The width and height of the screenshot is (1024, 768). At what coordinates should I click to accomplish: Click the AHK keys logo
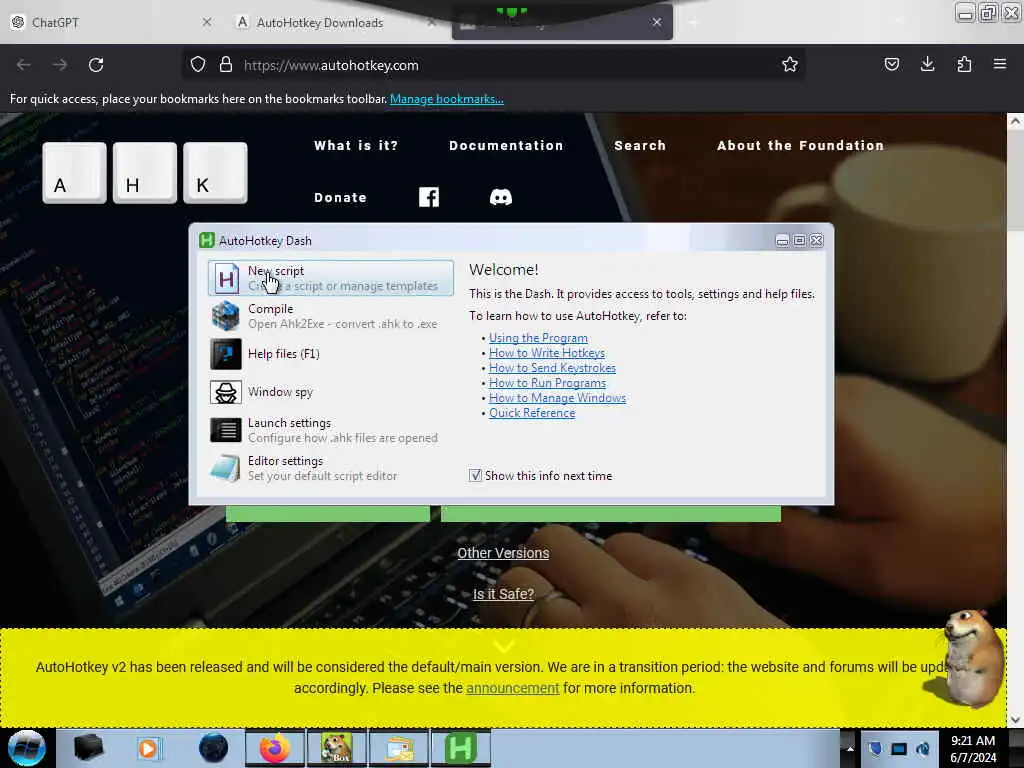145,173
